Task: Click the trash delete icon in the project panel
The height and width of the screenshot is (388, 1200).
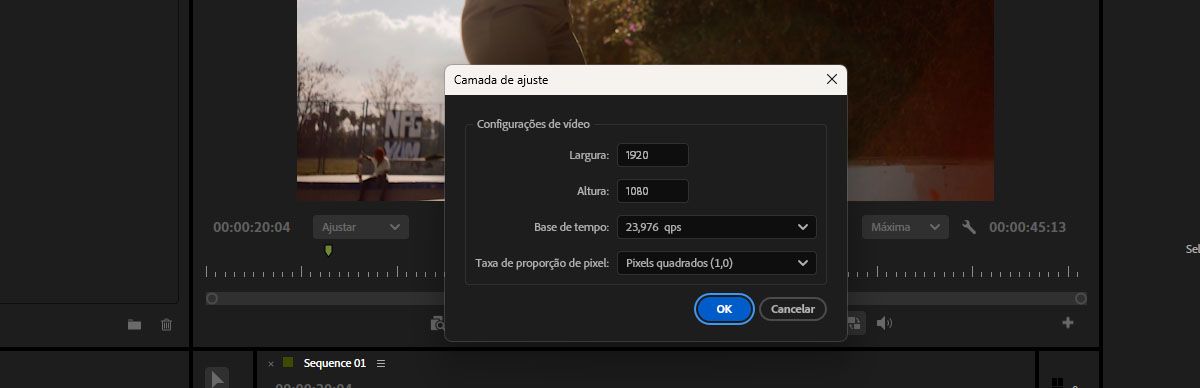Action: [167, 324]
